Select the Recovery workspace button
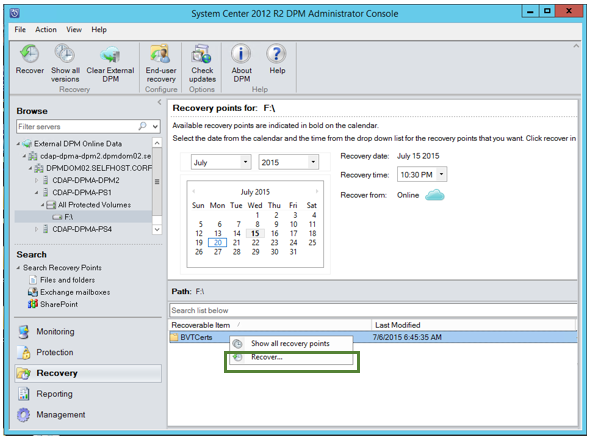This screenshot has width=589, height=436. click(x=88, y=373)
